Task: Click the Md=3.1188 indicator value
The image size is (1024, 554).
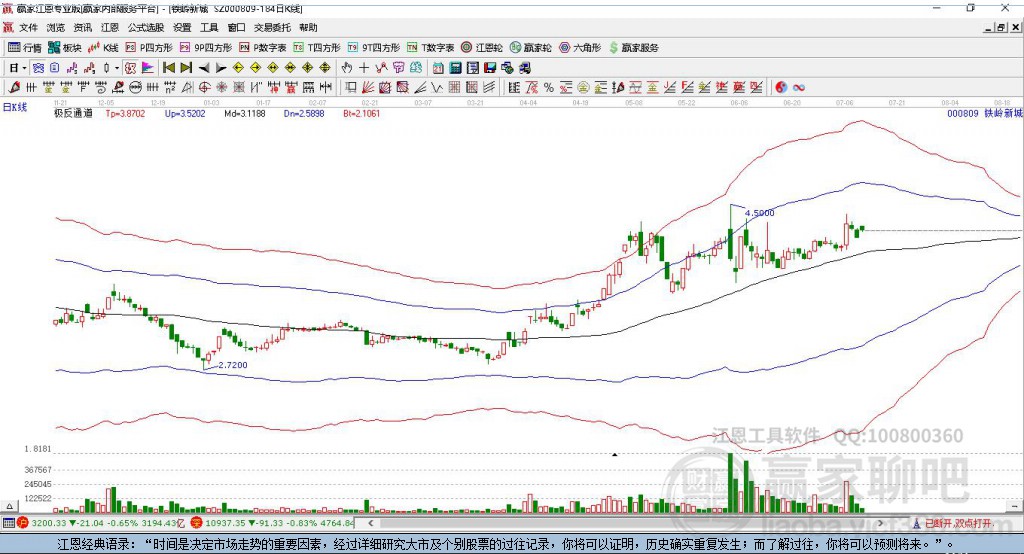Action: coord(245,114)
